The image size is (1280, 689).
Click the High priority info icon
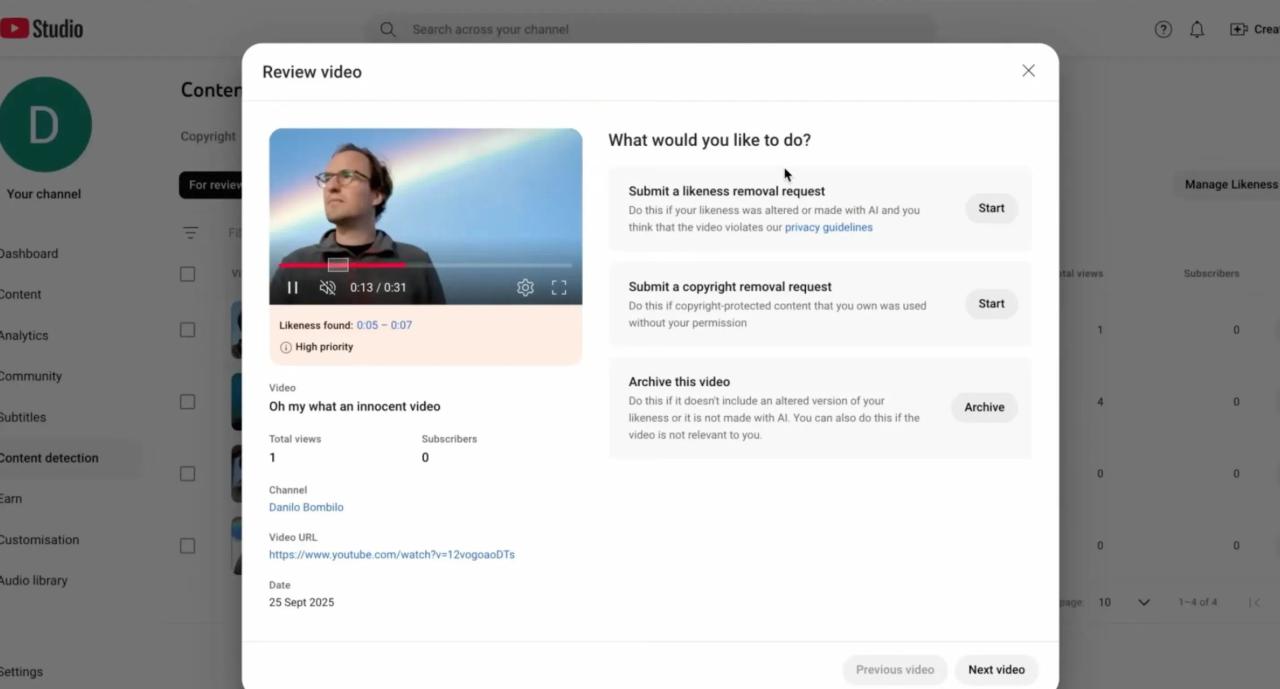tap(286, 347)
